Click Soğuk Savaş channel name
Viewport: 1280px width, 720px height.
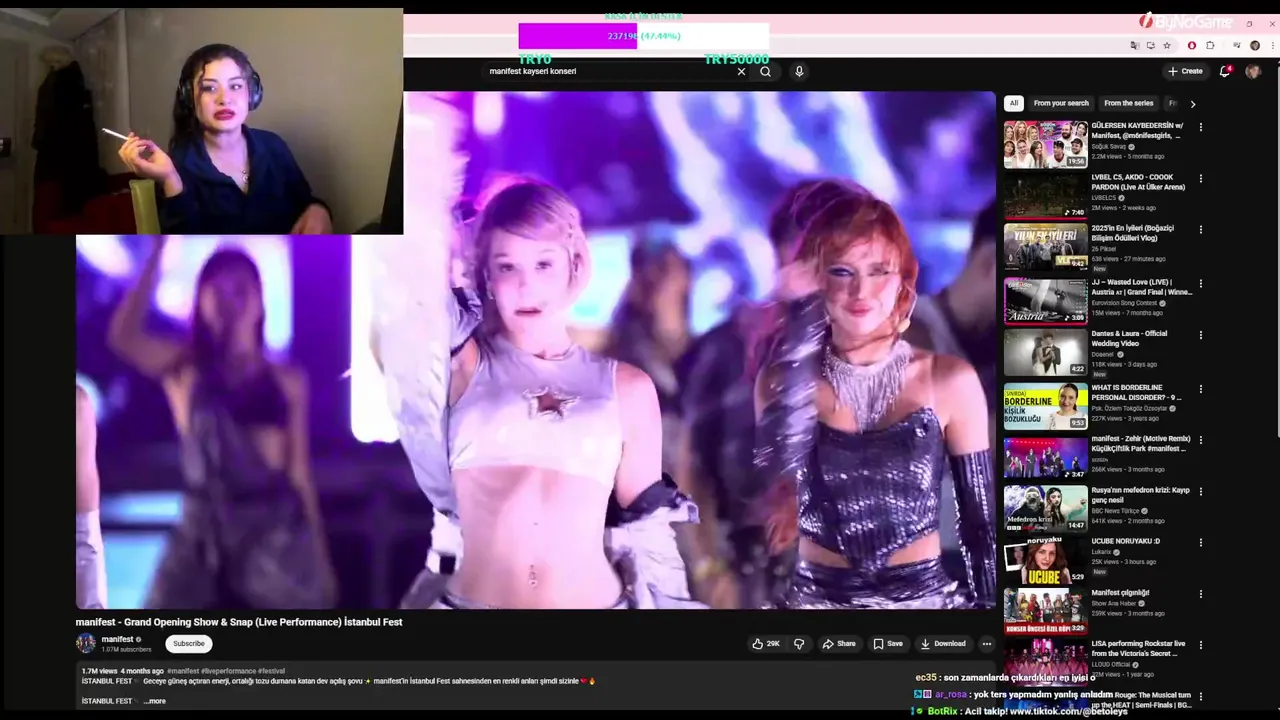coord(1109,146)
